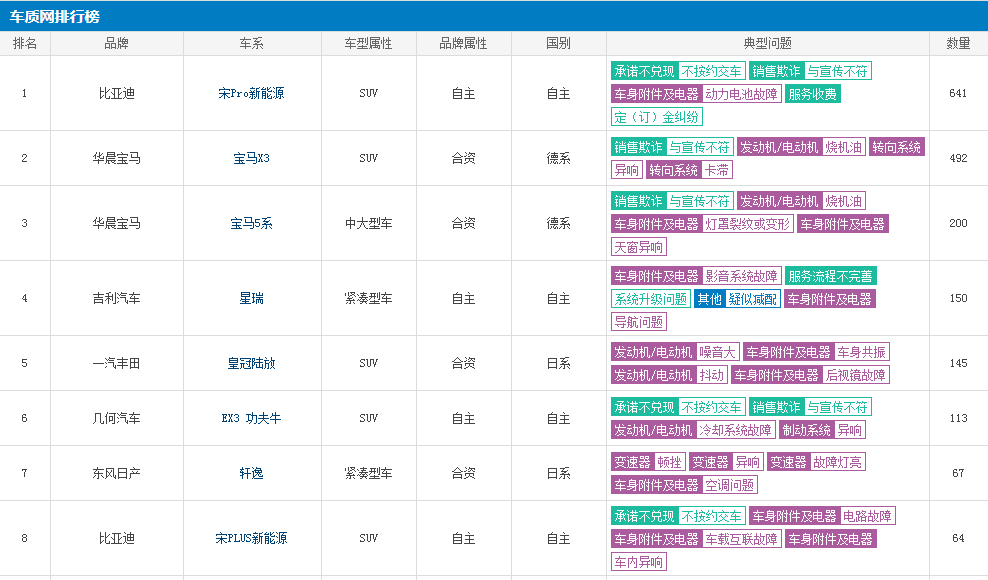
Task: Click the 空调问题 tag
Action: [729, 485]
